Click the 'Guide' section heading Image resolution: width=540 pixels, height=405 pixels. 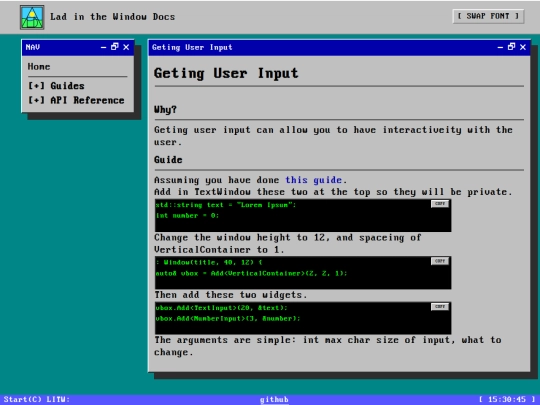tap(168, 160)
